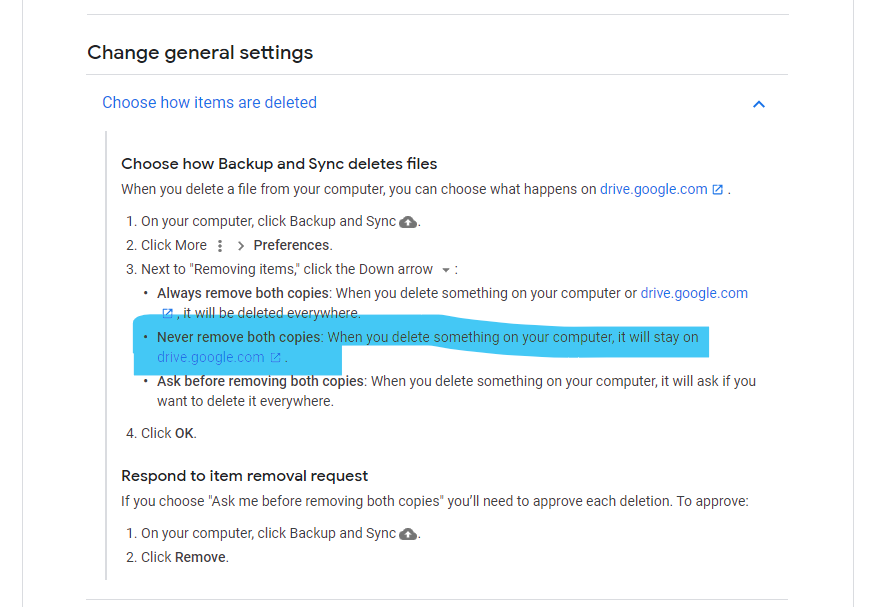Click the three-dot More icon

pos(220,246)
